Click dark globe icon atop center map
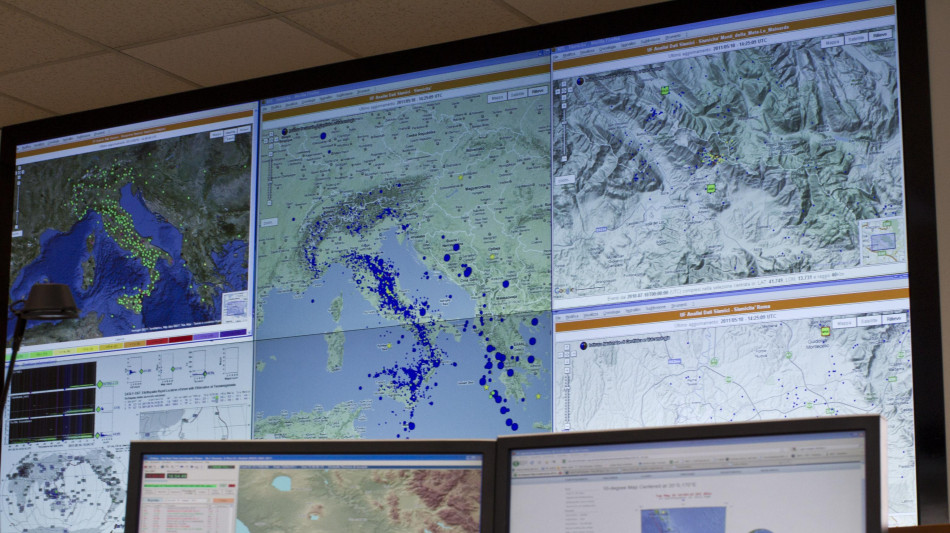 point(284,131)
